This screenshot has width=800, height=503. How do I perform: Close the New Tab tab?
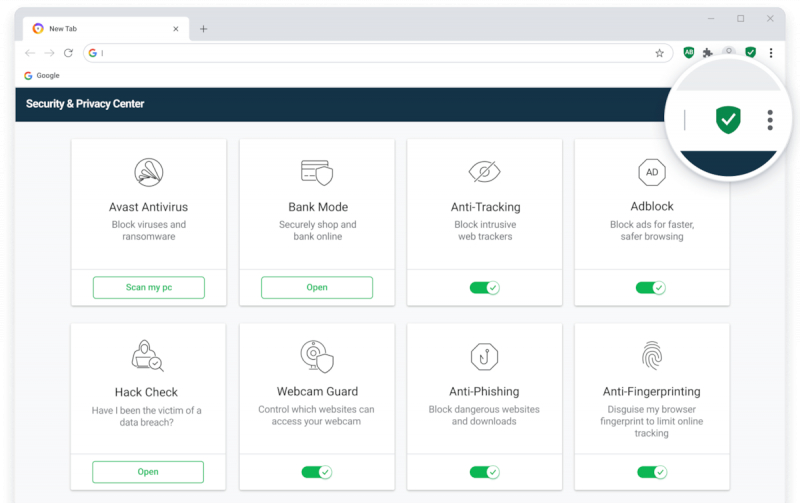[x=176, y=29]
